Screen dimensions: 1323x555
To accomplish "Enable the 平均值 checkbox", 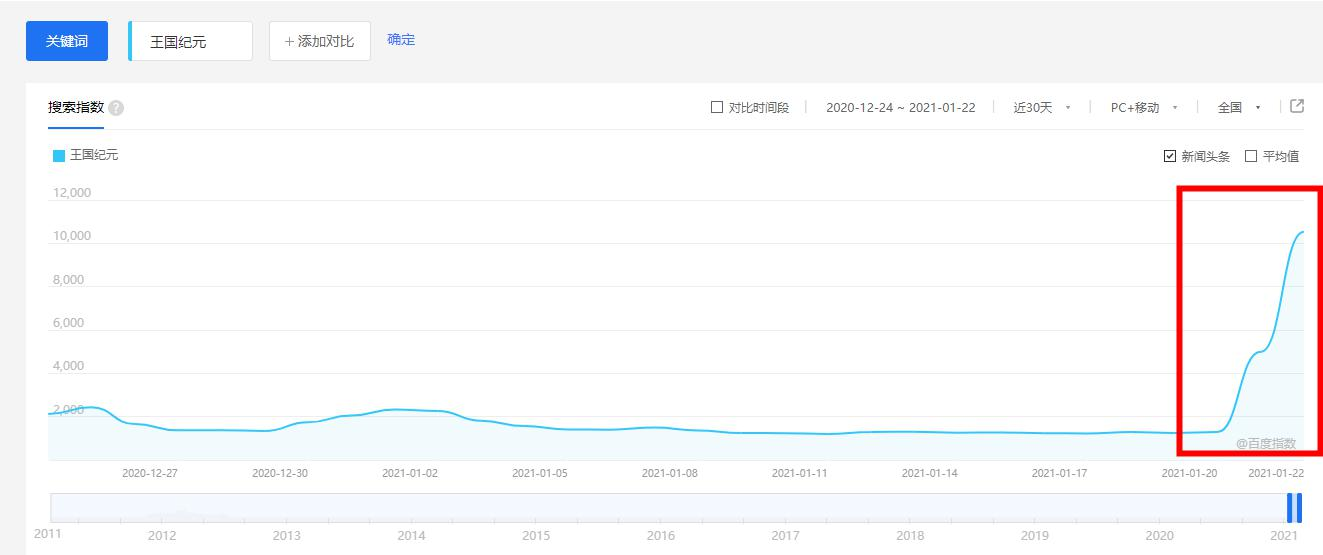I will click(1251, 156).
